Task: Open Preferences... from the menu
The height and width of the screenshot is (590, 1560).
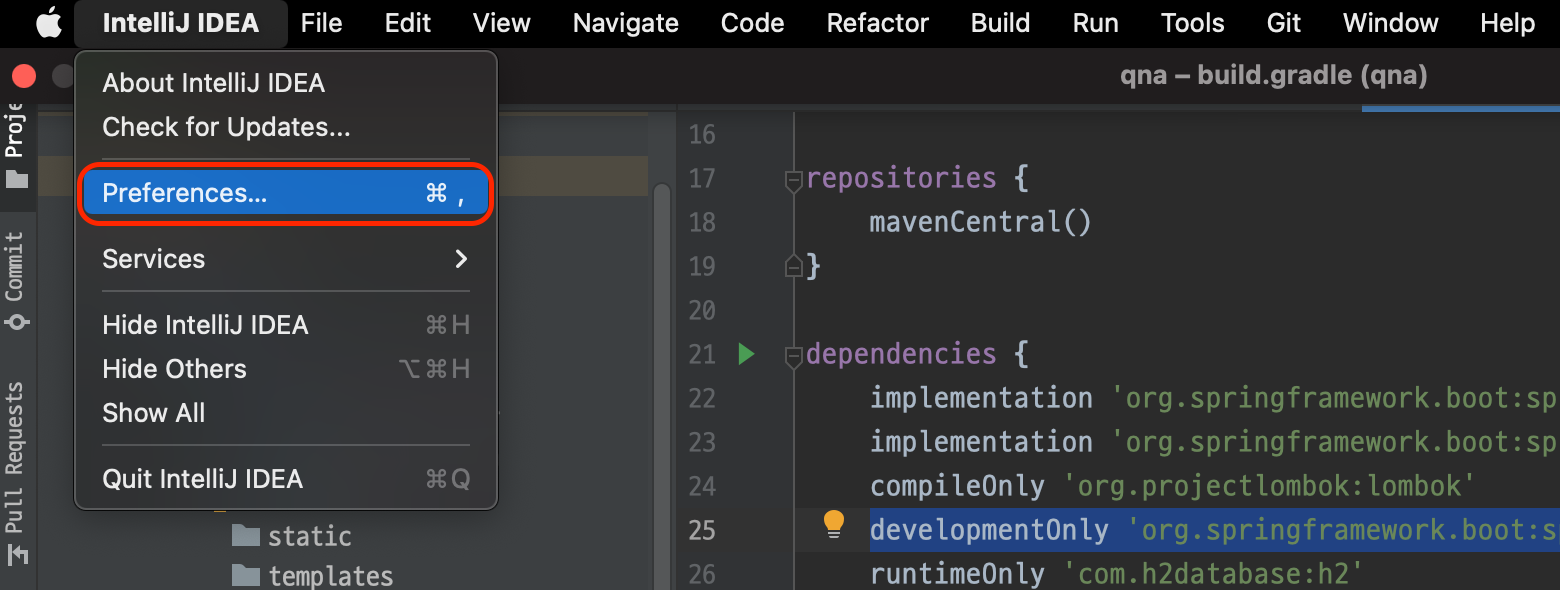Action: click(x=286, y=193)
